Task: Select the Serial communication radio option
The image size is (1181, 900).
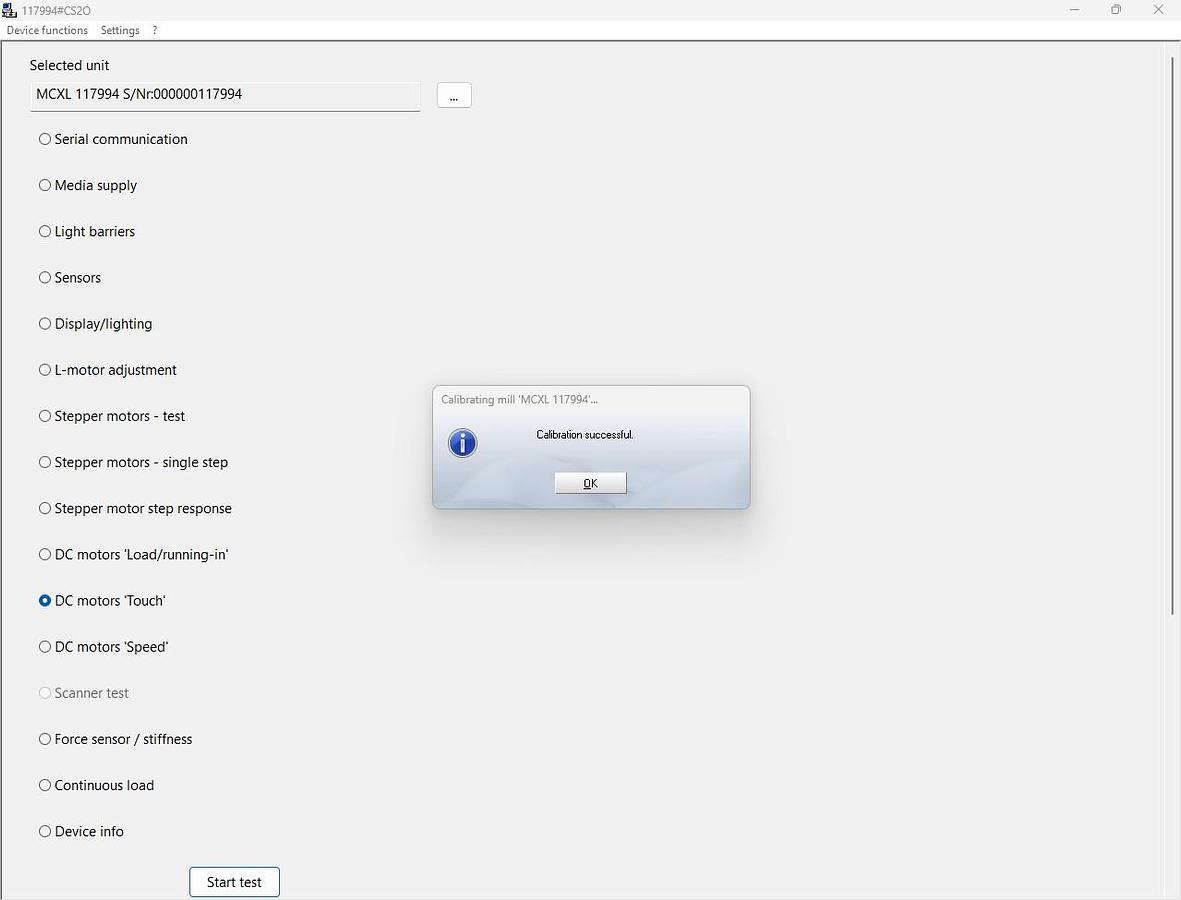Action: point(45,139)
